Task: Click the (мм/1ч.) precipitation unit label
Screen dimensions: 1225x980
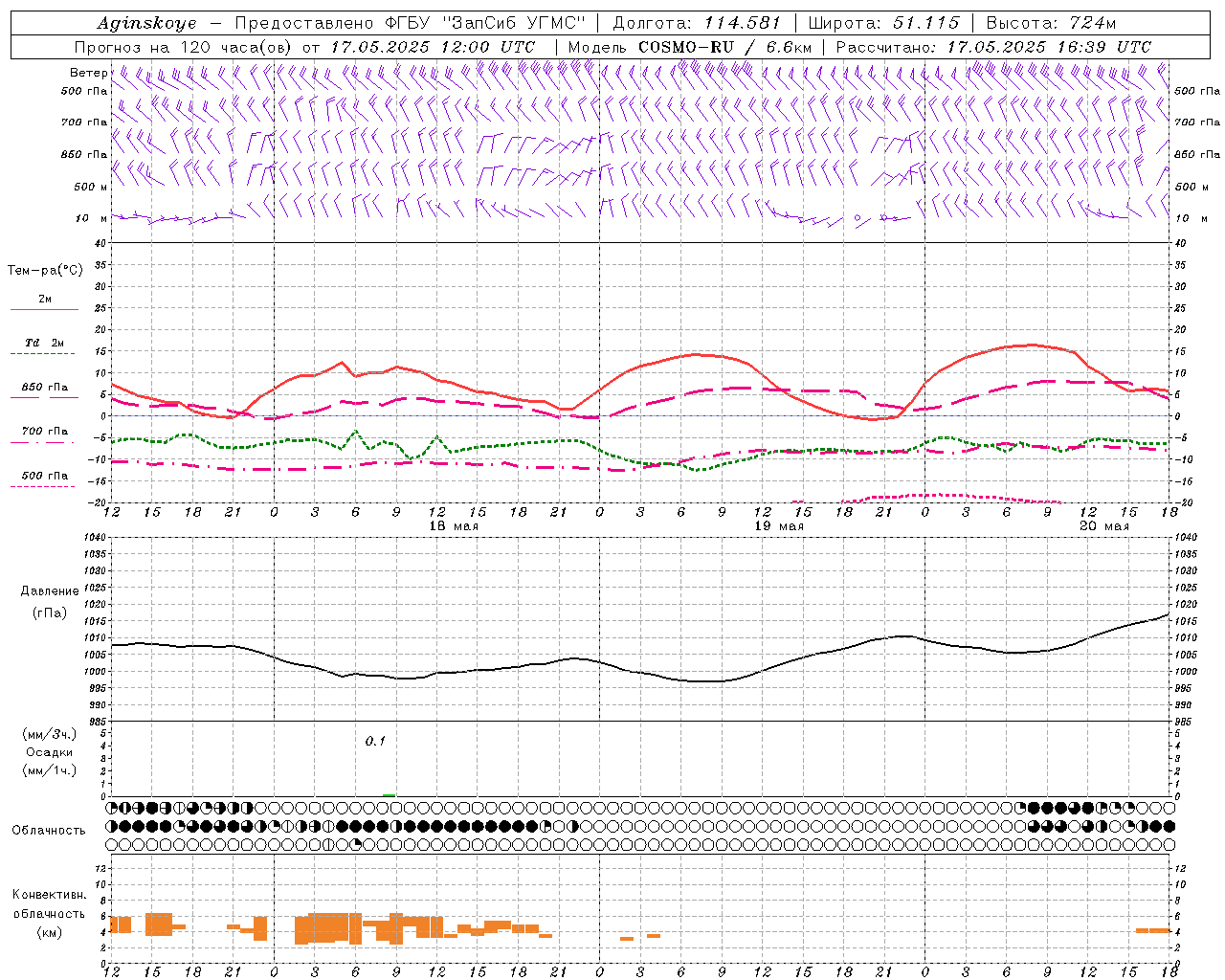Action: pyautogui.click(x=50, y=770)
